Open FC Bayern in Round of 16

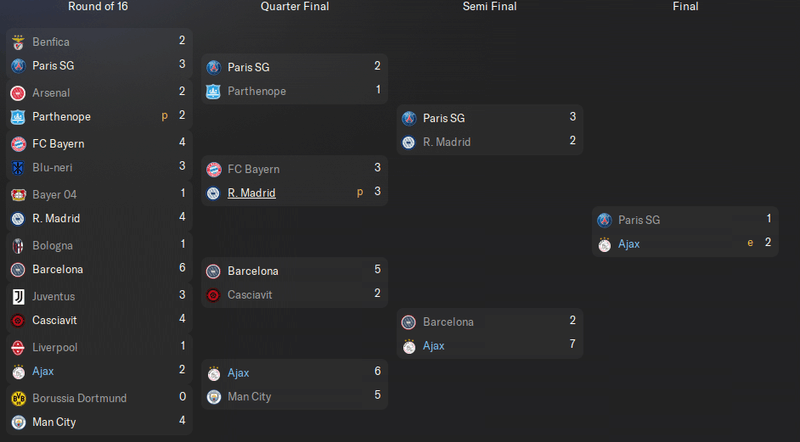click(58, 144)
